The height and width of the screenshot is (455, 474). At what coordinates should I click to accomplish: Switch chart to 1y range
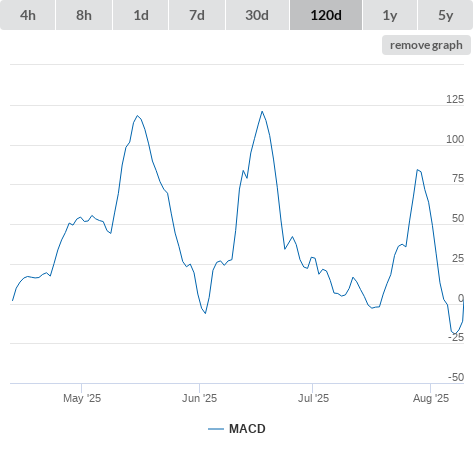(x=390, y=15)
